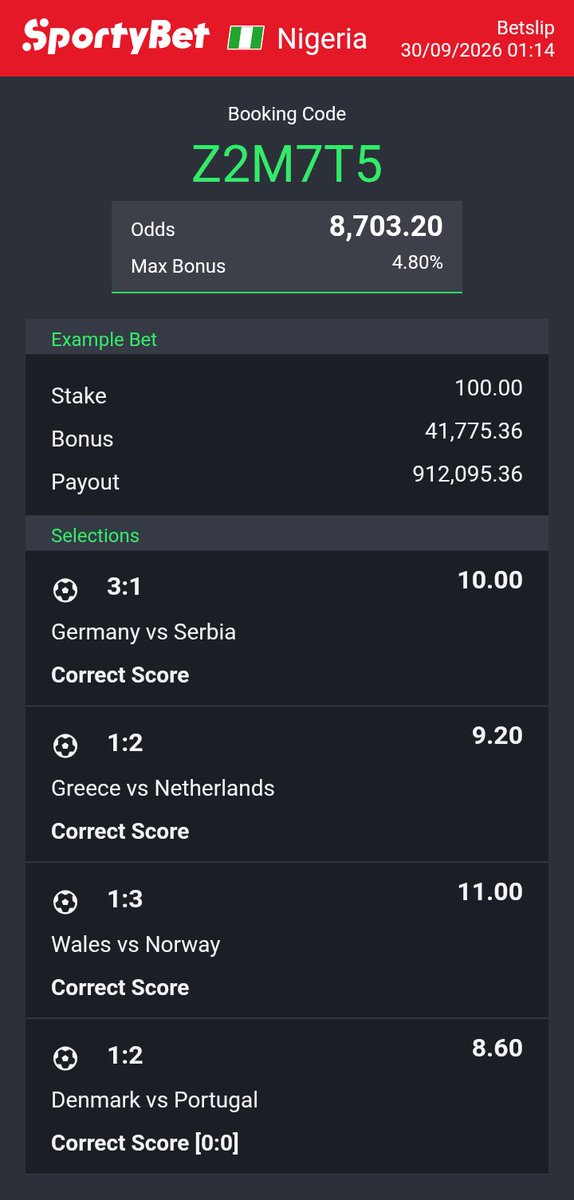
Task: Click the soccer ball icon for Wales vs Norway
Action: coord(65,902)
